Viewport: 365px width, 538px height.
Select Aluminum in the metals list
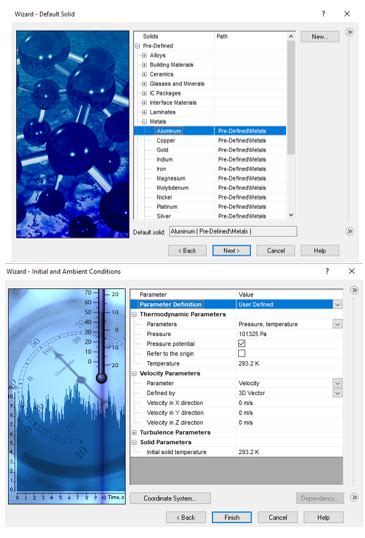click(168, 131)
